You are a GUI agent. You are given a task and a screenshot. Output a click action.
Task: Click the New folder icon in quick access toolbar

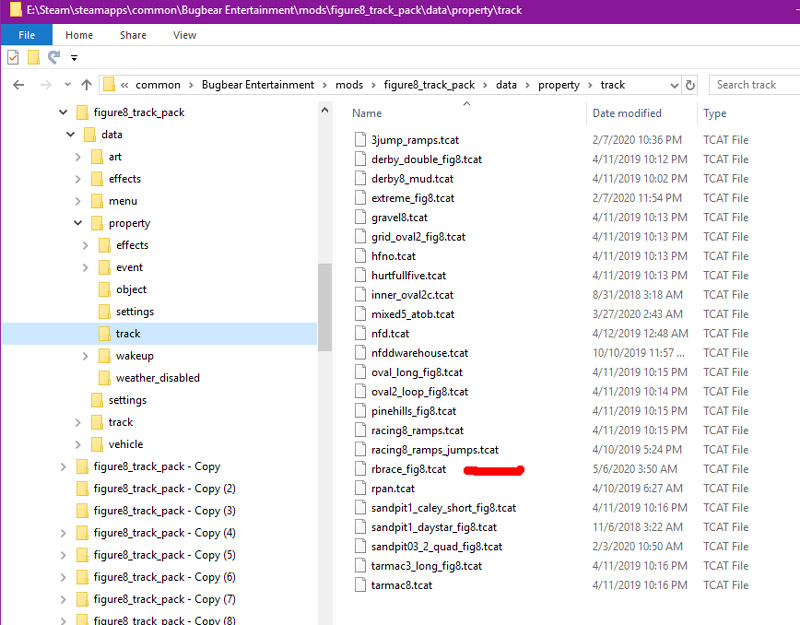click(x=34, y=58)
